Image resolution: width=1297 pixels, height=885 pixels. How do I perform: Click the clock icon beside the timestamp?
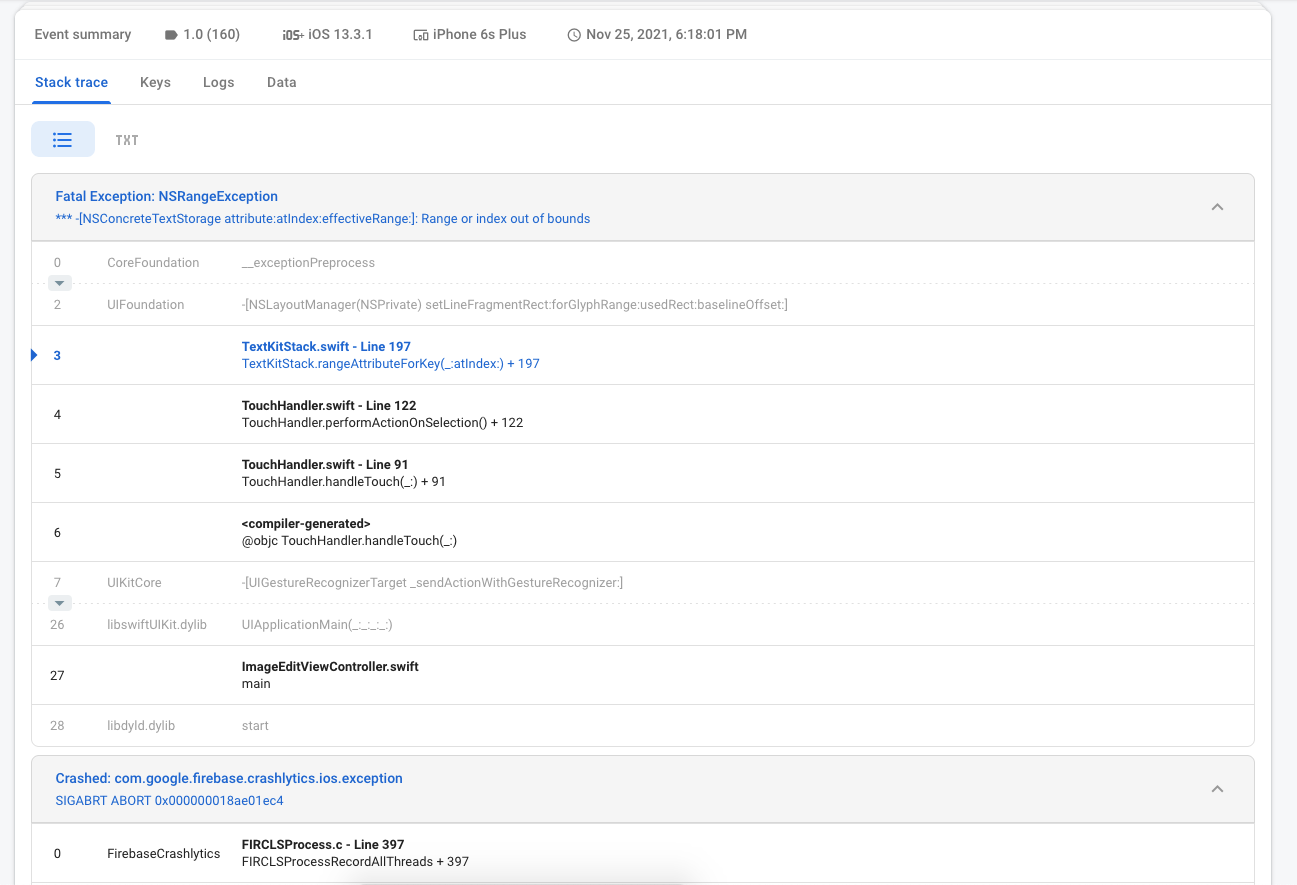click(x=574, y=35)
